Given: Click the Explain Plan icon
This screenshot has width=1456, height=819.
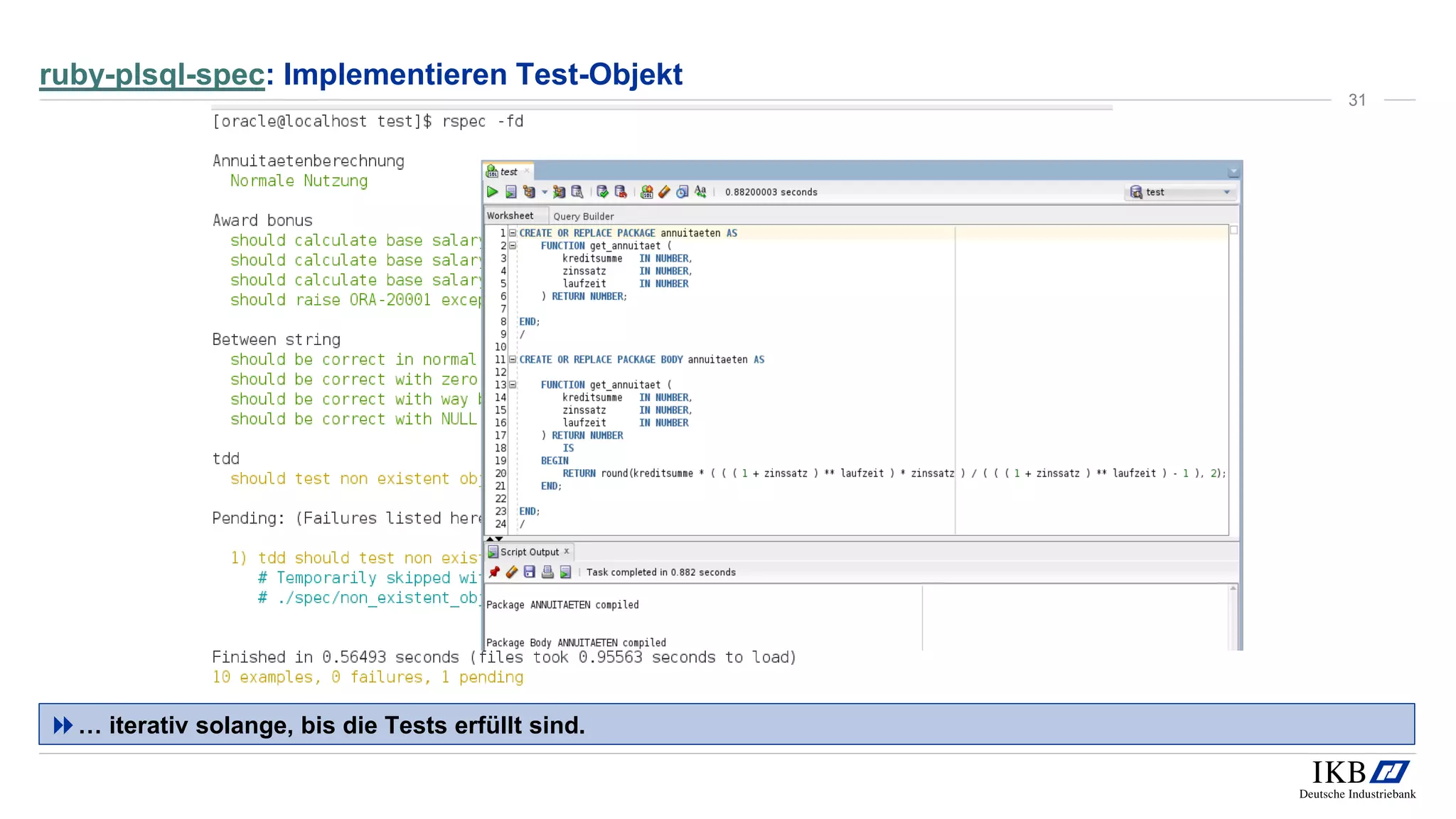Looking at the screenshot, I should pos(529,192).
